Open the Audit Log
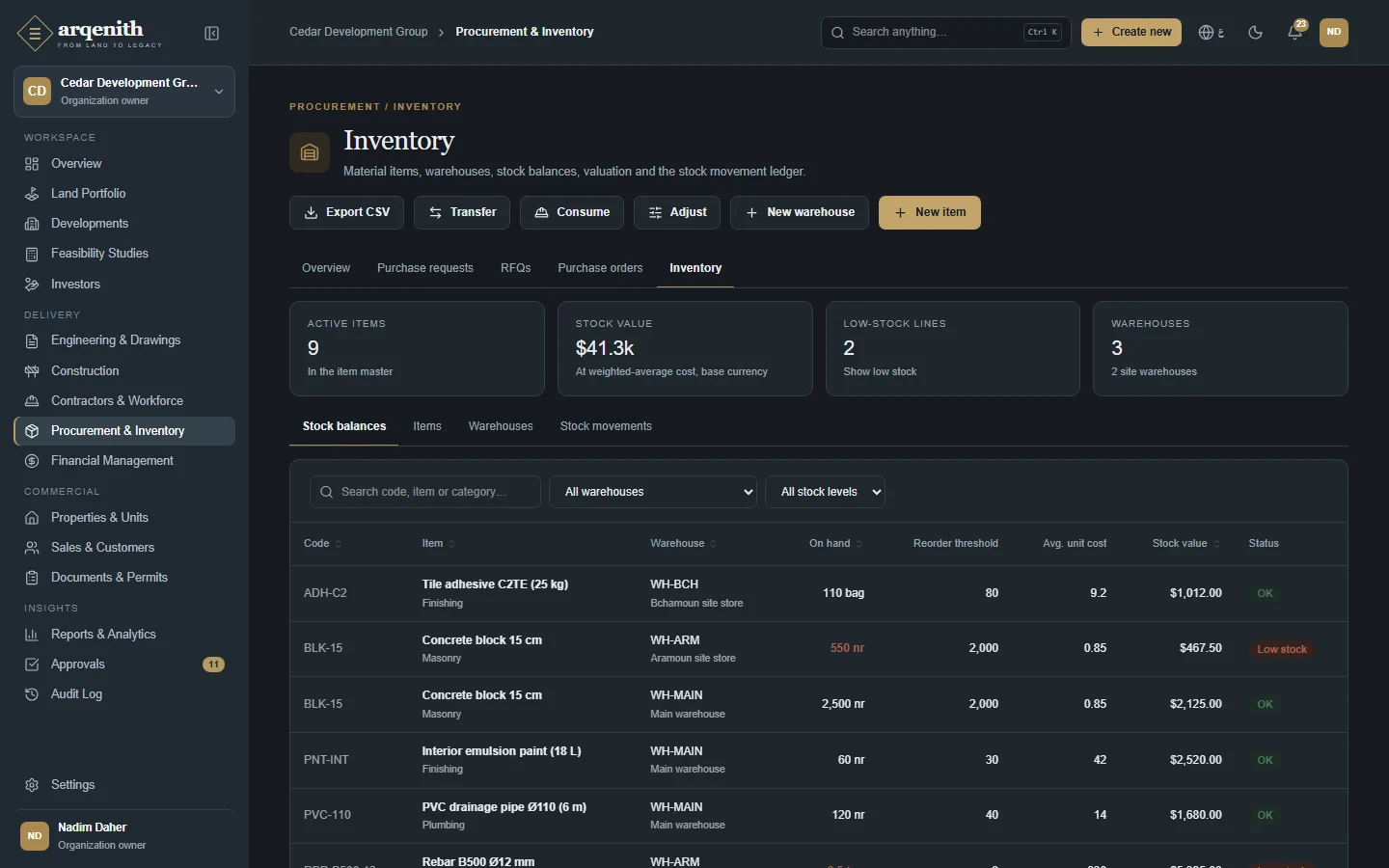 [124, 694]
